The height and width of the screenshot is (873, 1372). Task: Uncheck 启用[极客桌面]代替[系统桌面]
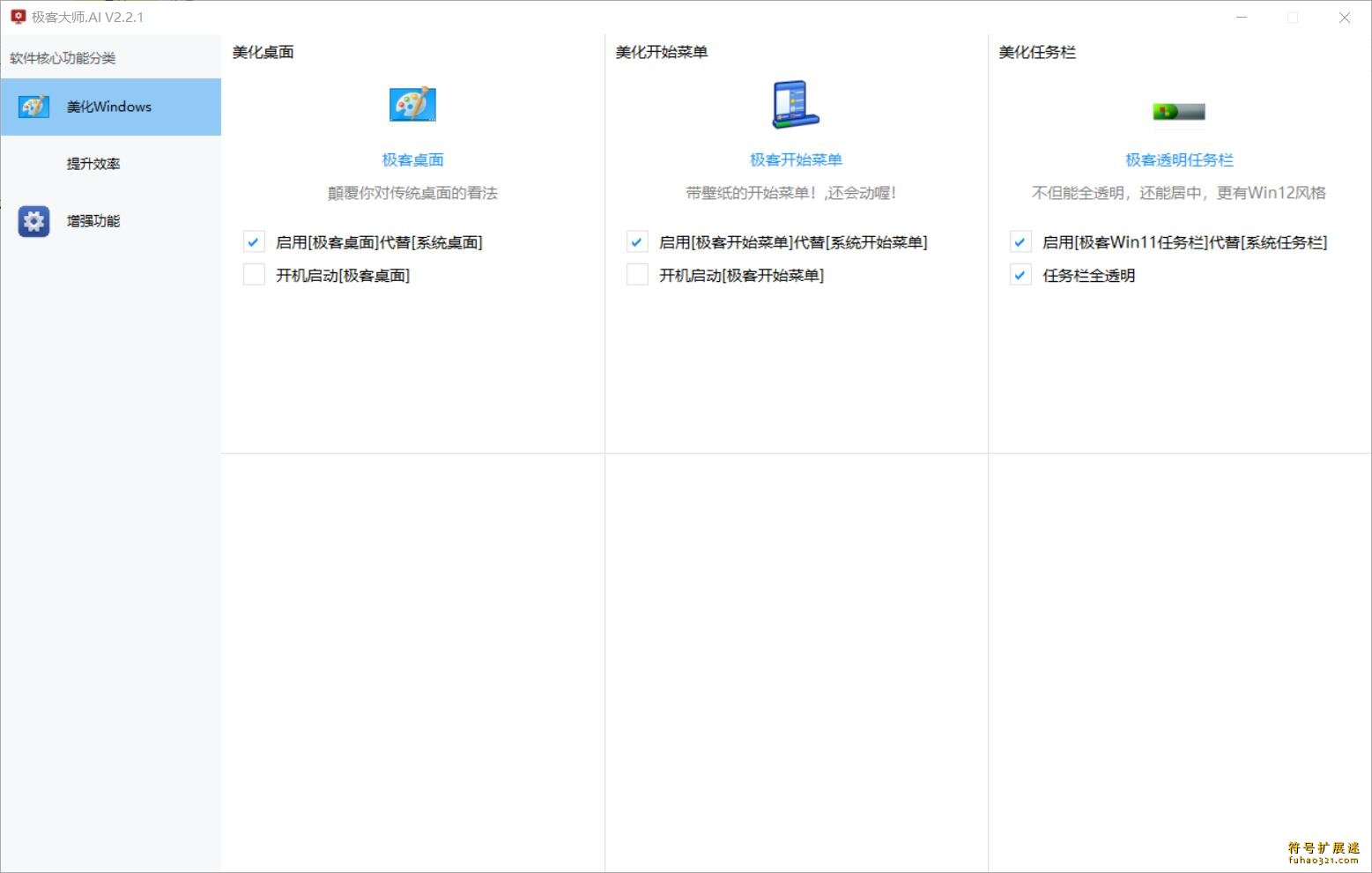click(x=254, y=241)
